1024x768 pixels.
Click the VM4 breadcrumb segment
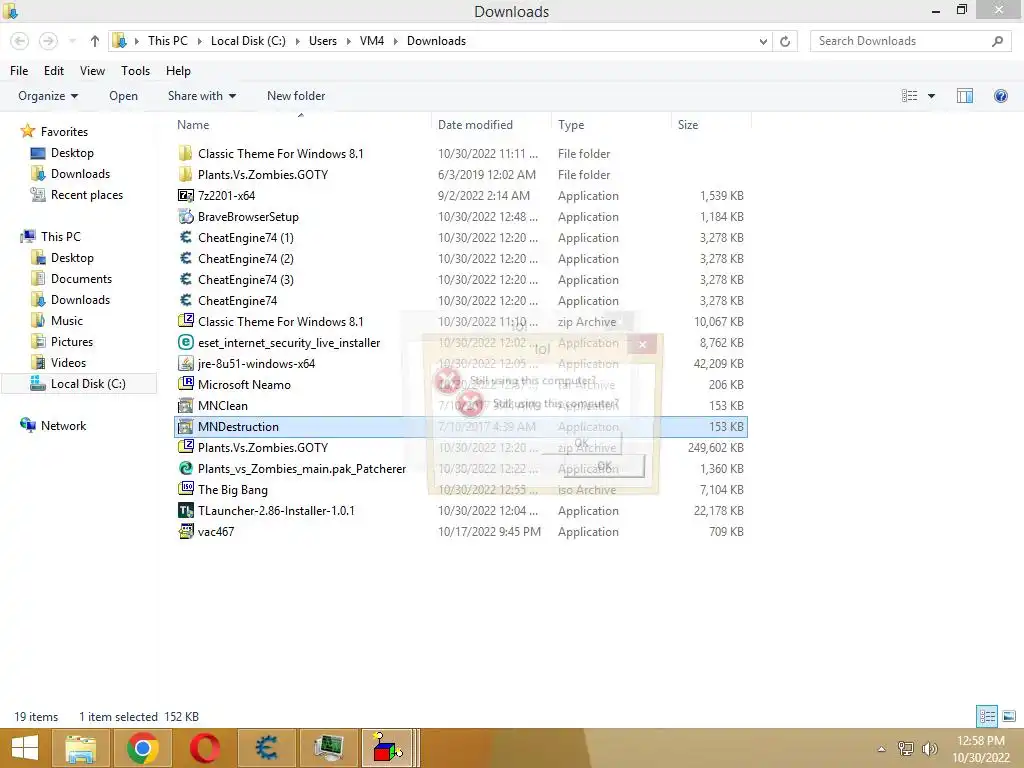tap(372, 40)
